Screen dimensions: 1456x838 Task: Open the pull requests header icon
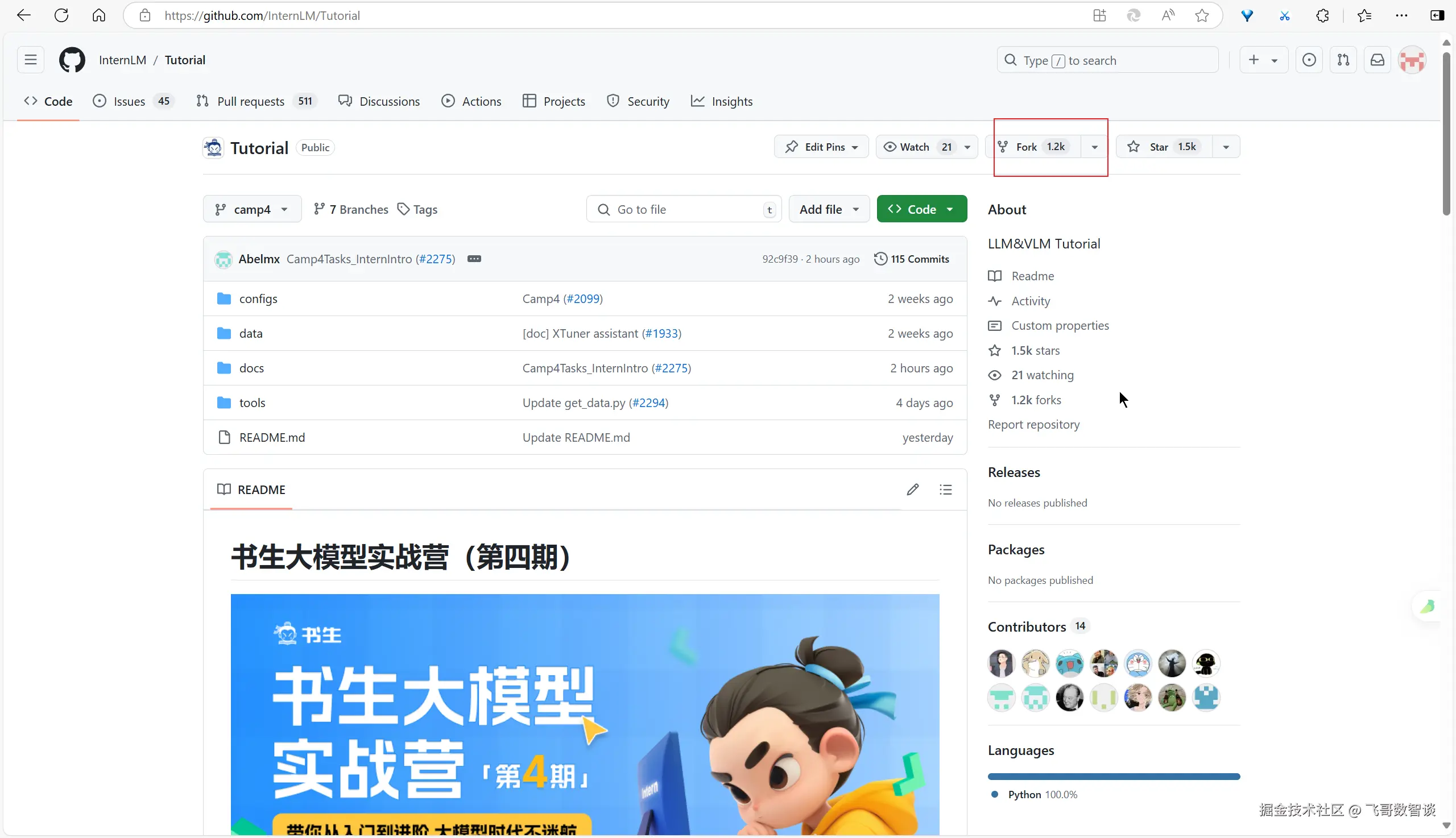coord(1343,60)
